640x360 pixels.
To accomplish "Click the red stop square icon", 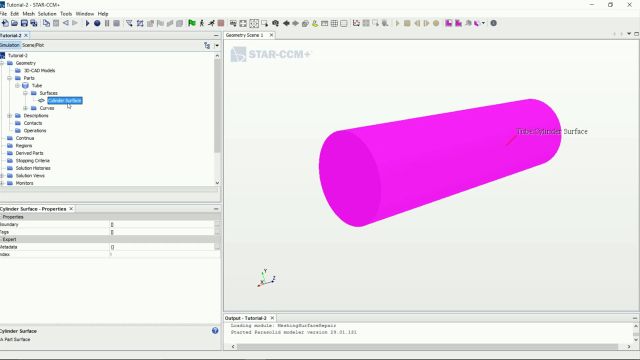I will click(x=221, y=23).
